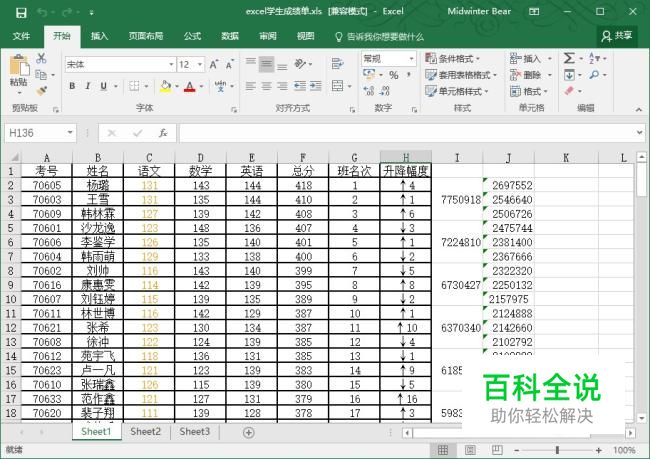Apply yellow fill color bucket
This screenshot has height=459, width=650.
[165, 87]
